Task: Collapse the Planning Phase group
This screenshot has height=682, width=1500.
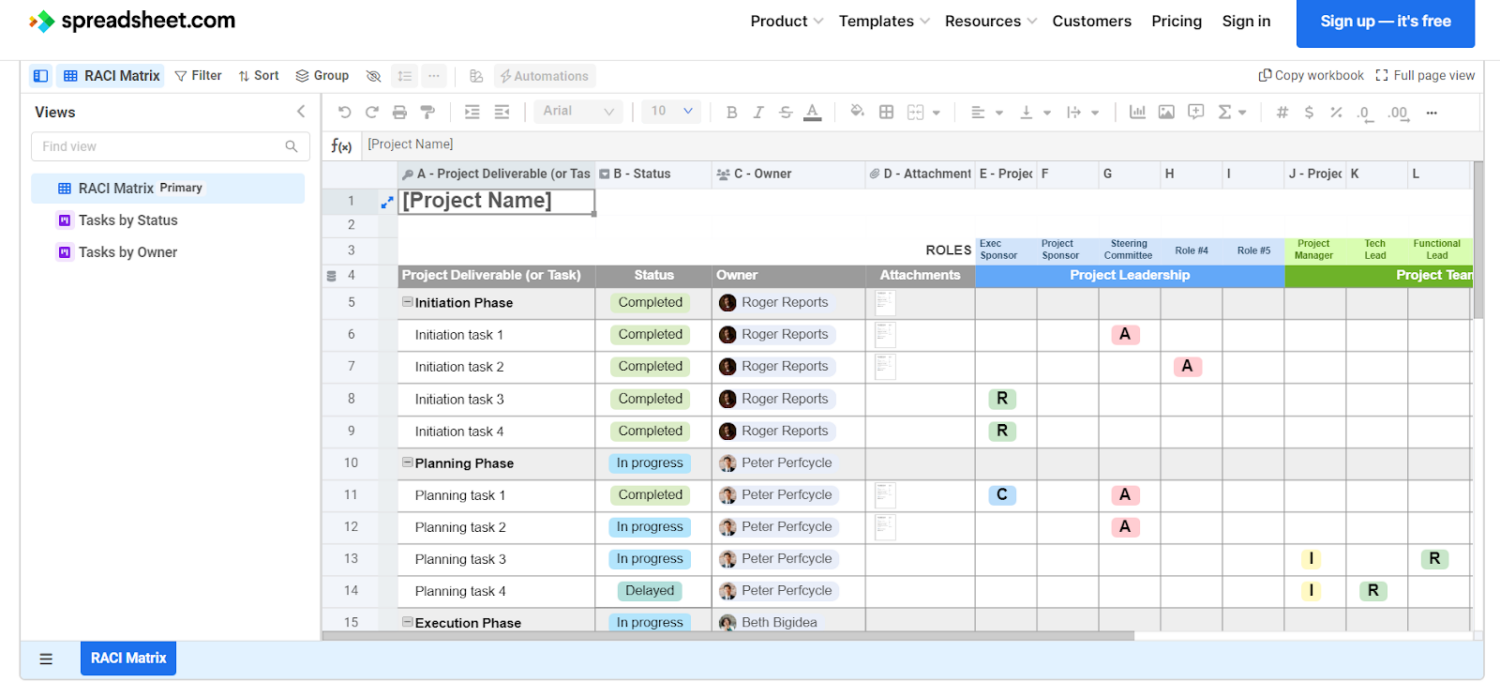Action: pos(407,462)
